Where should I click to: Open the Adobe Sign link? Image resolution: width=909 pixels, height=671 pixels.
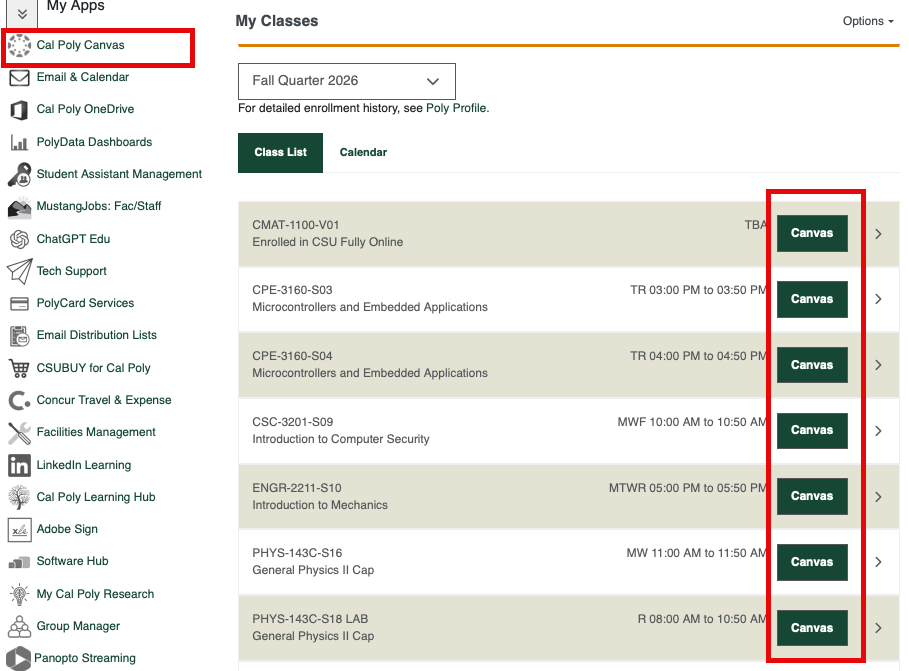[x=67, y=529]
